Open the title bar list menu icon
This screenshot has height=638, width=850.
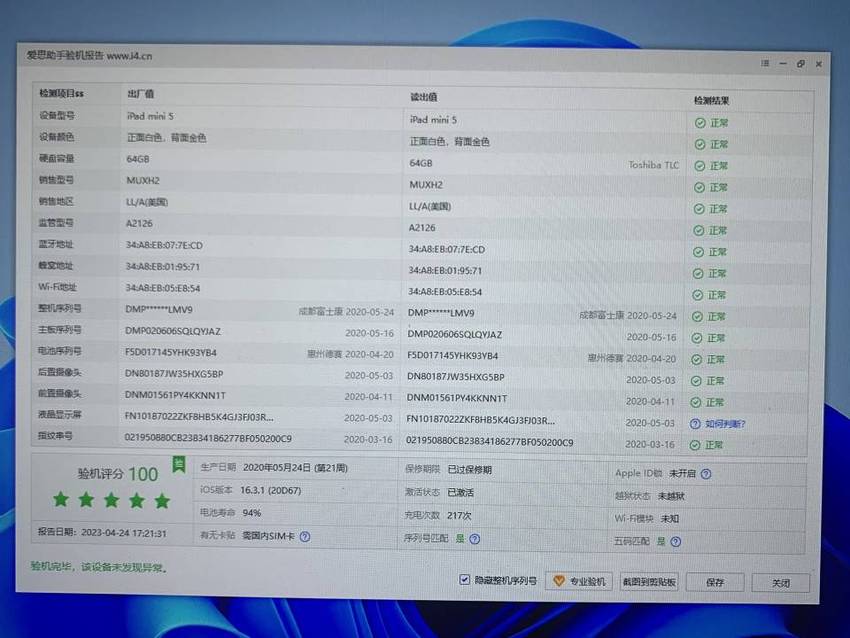(x=765, y=63)
